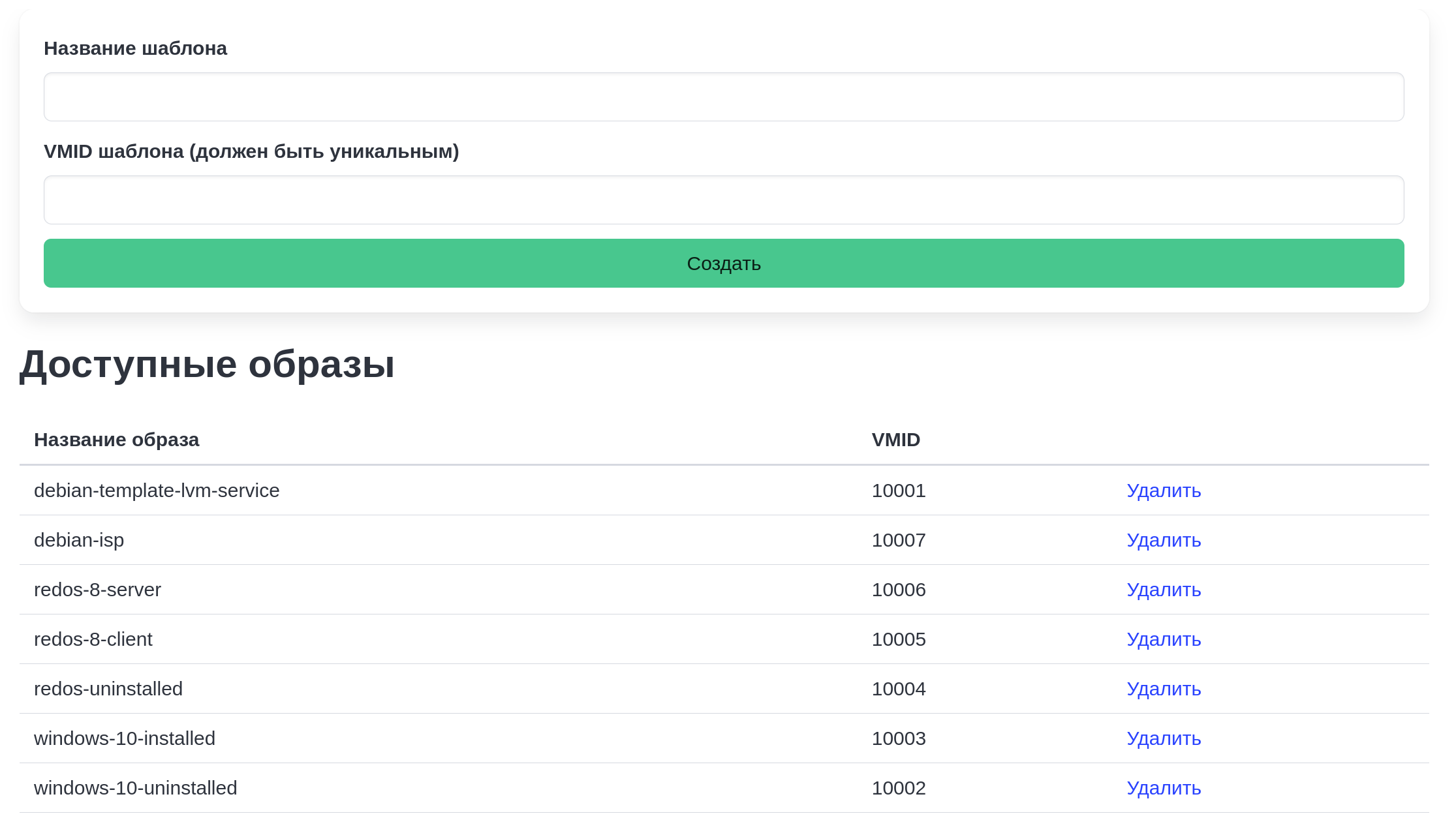This screenshot has width=1456, height=818.
Task: Click the Название образа column header
Action: [116, 440]
